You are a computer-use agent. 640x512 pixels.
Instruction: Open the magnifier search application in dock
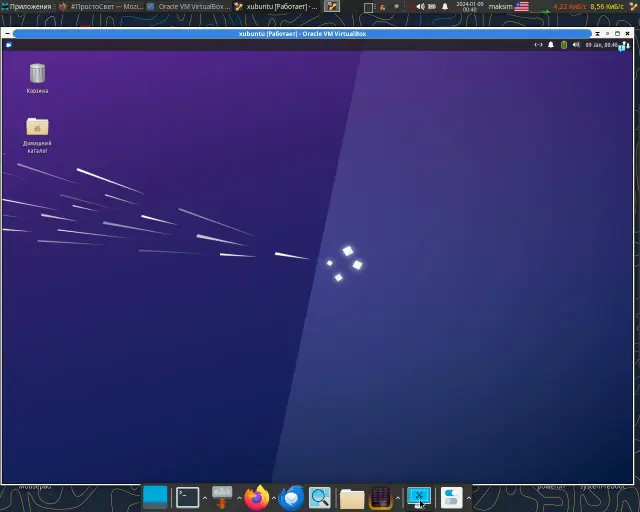click(320, 497)
